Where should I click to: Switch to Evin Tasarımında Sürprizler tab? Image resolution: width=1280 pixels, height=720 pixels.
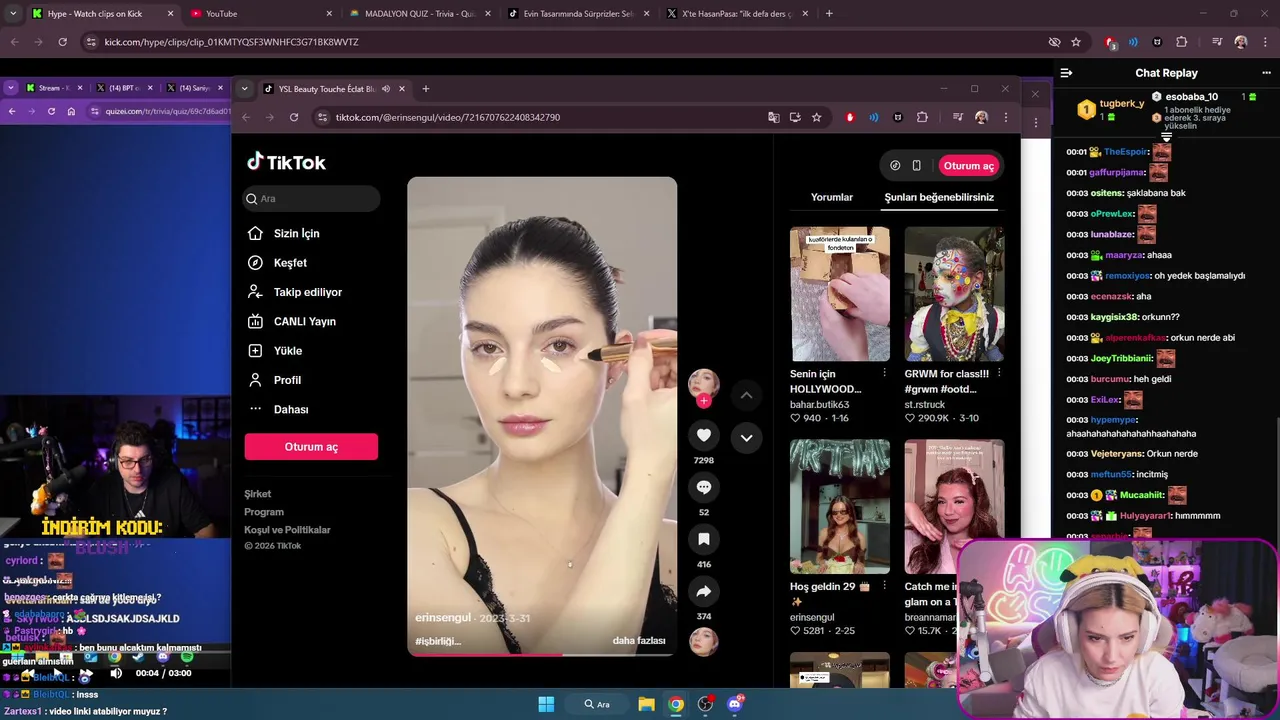(x=579, y=14)
